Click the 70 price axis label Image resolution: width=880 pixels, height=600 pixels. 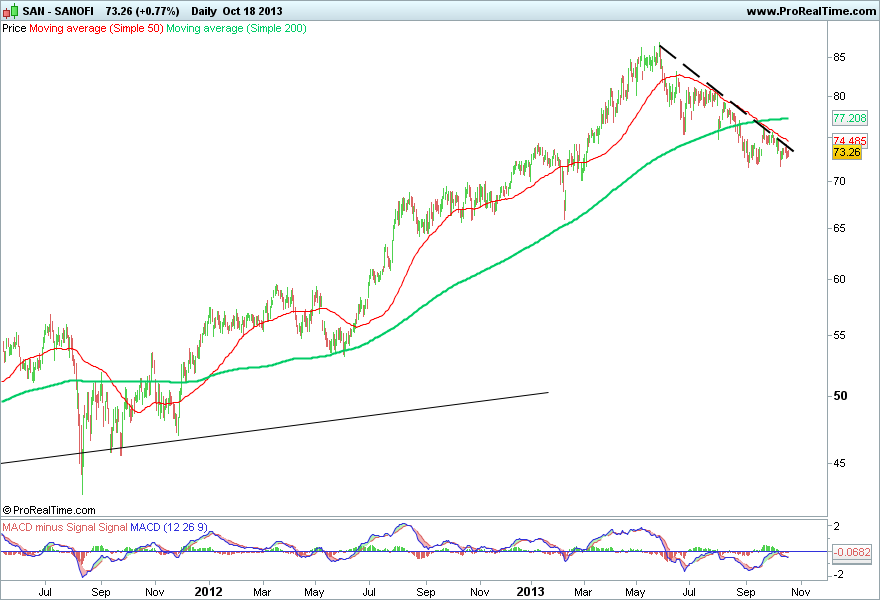pos(840,181)
